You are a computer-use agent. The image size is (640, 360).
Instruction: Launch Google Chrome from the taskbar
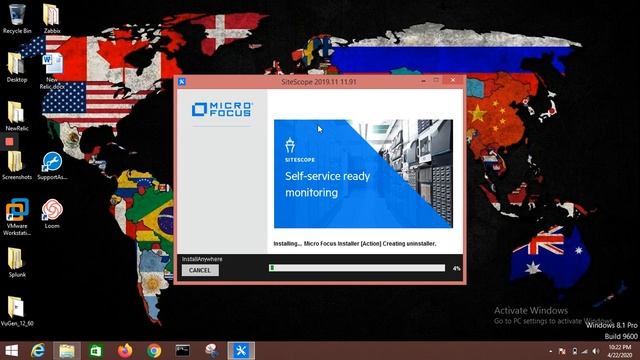(x=154, y=351)
